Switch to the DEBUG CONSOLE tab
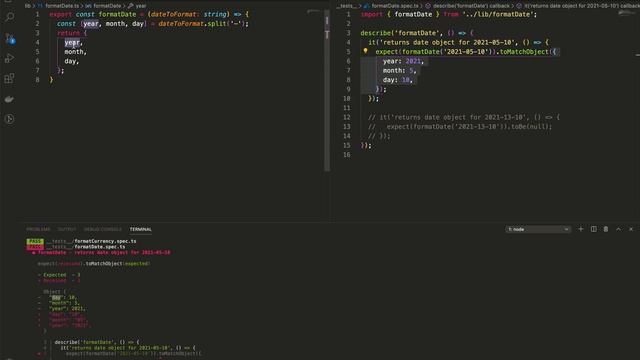Image resolution: width=640 pixels, height=360 pixels. (103, 229)
